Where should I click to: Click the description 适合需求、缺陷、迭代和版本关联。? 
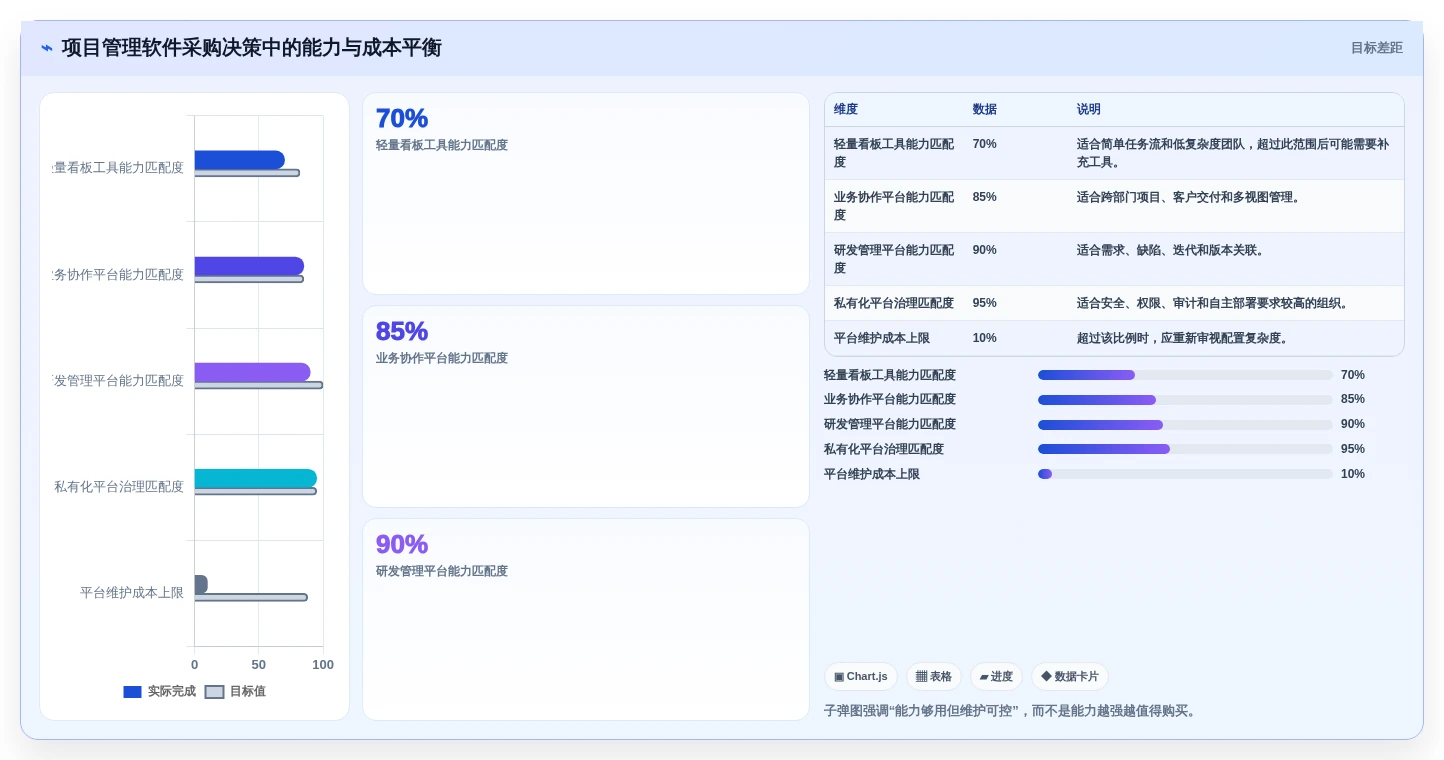pos(1173,250)
